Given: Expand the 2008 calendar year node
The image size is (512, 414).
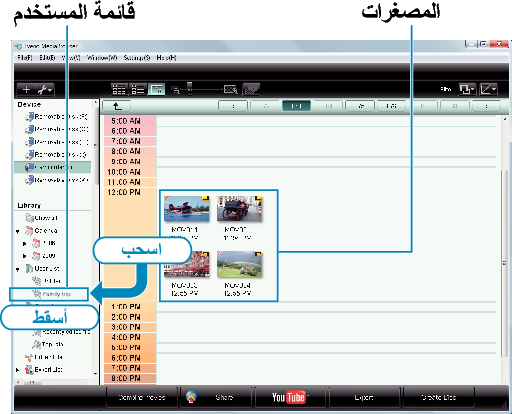Looking at the screenshot, I should pos(24,244).
